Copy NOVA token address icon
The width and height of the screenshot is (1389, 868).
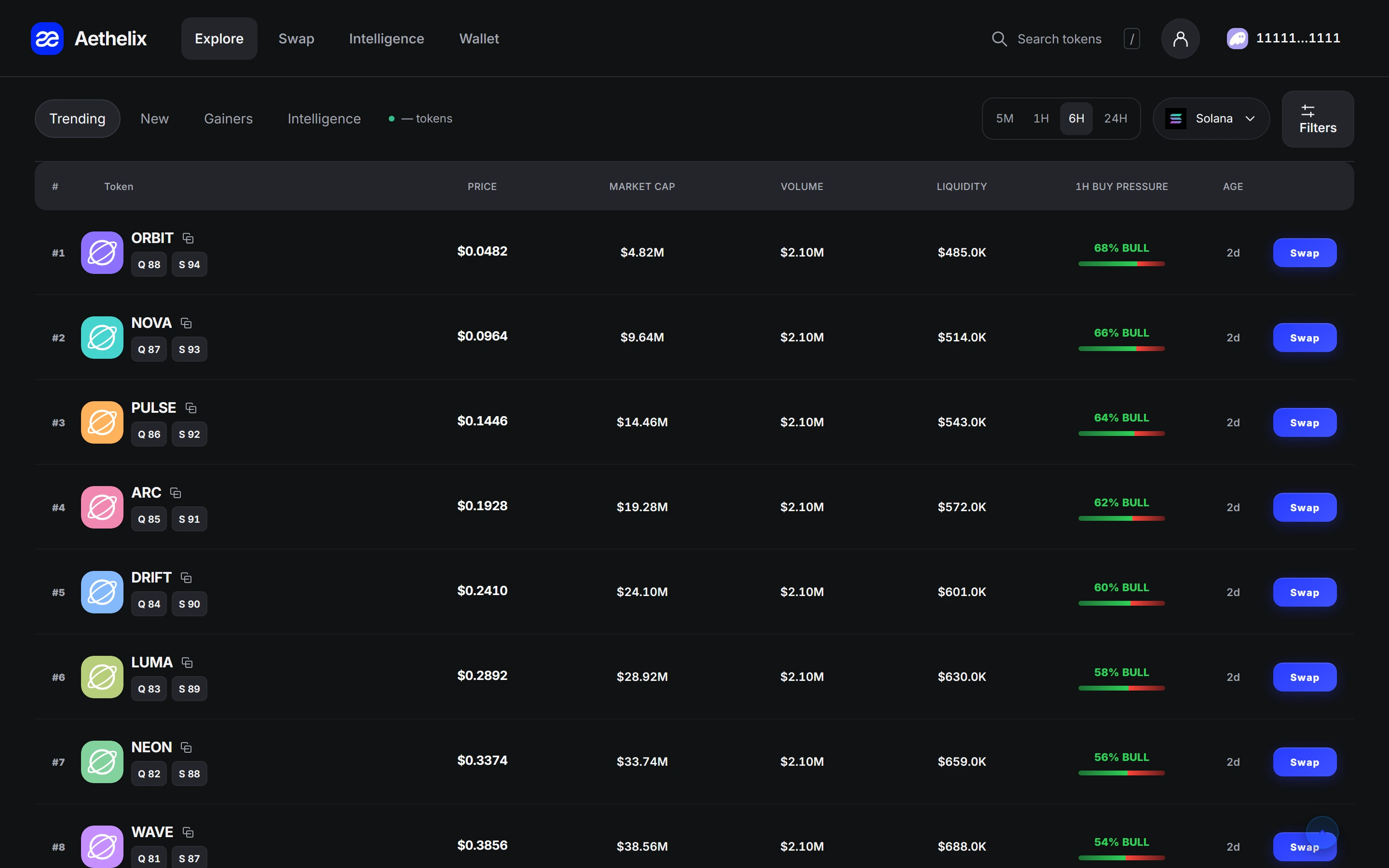point(186,323)
